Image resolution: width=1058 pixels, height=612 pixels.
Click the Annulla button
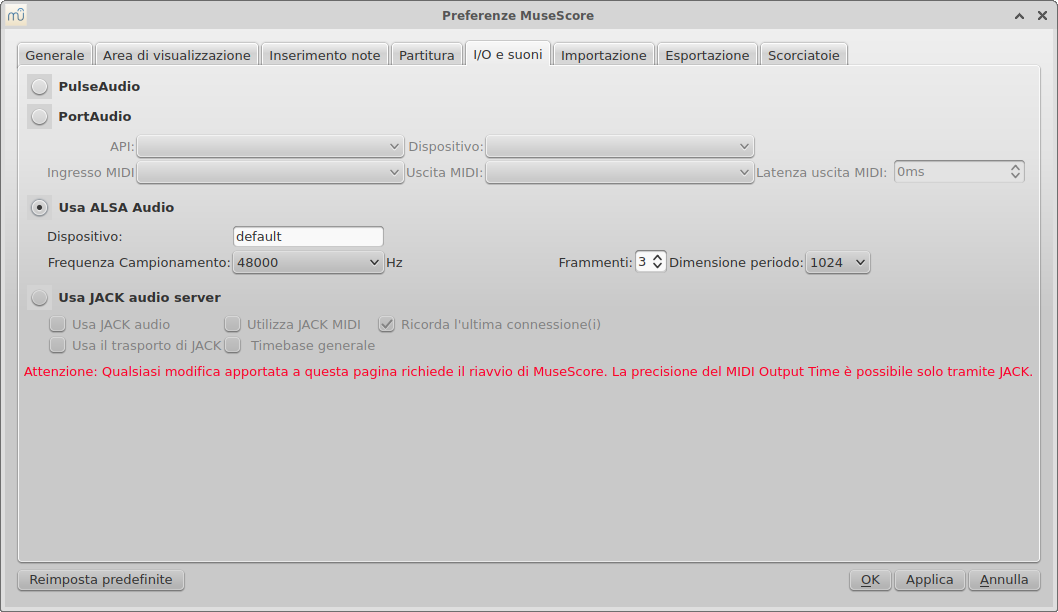pos(1004,580)
